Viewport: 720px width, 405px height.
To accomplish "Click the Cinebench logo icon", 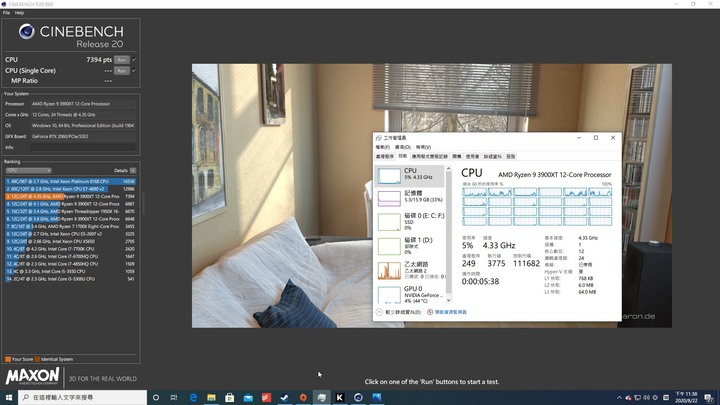I will click(27, 31).
